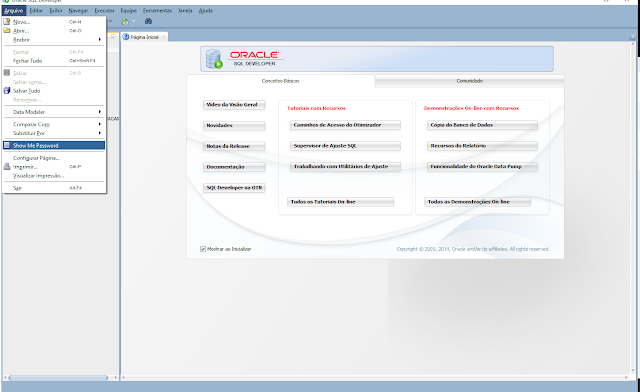Choose Salvar Tudo menu entry
The height and width of the screenshot is (392, 640).
(53, 91)
